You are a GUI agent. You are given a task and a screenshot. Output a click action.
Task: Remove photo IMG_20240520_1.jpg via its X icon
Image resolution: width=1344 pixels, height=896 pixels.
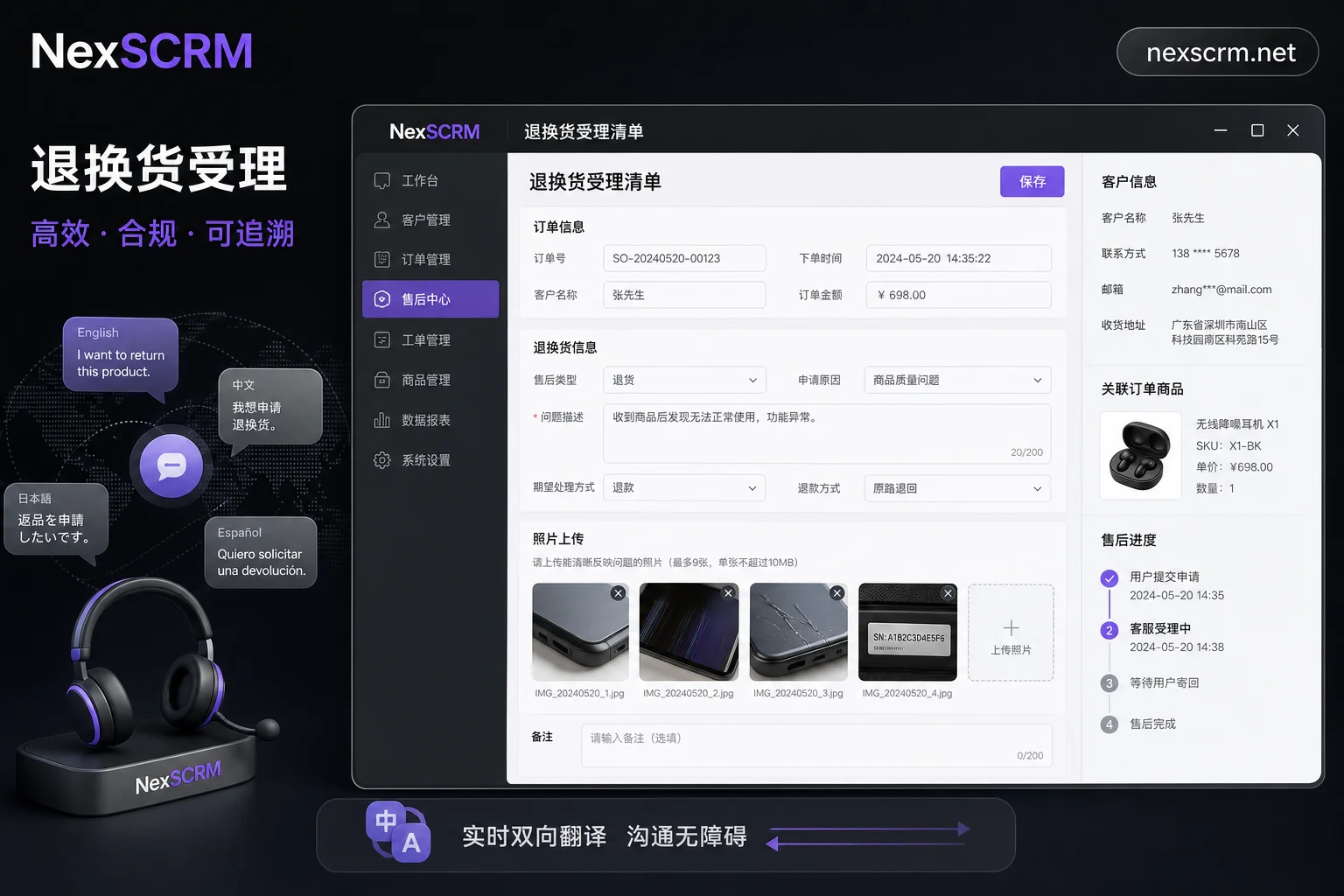[x=618, y=593]
